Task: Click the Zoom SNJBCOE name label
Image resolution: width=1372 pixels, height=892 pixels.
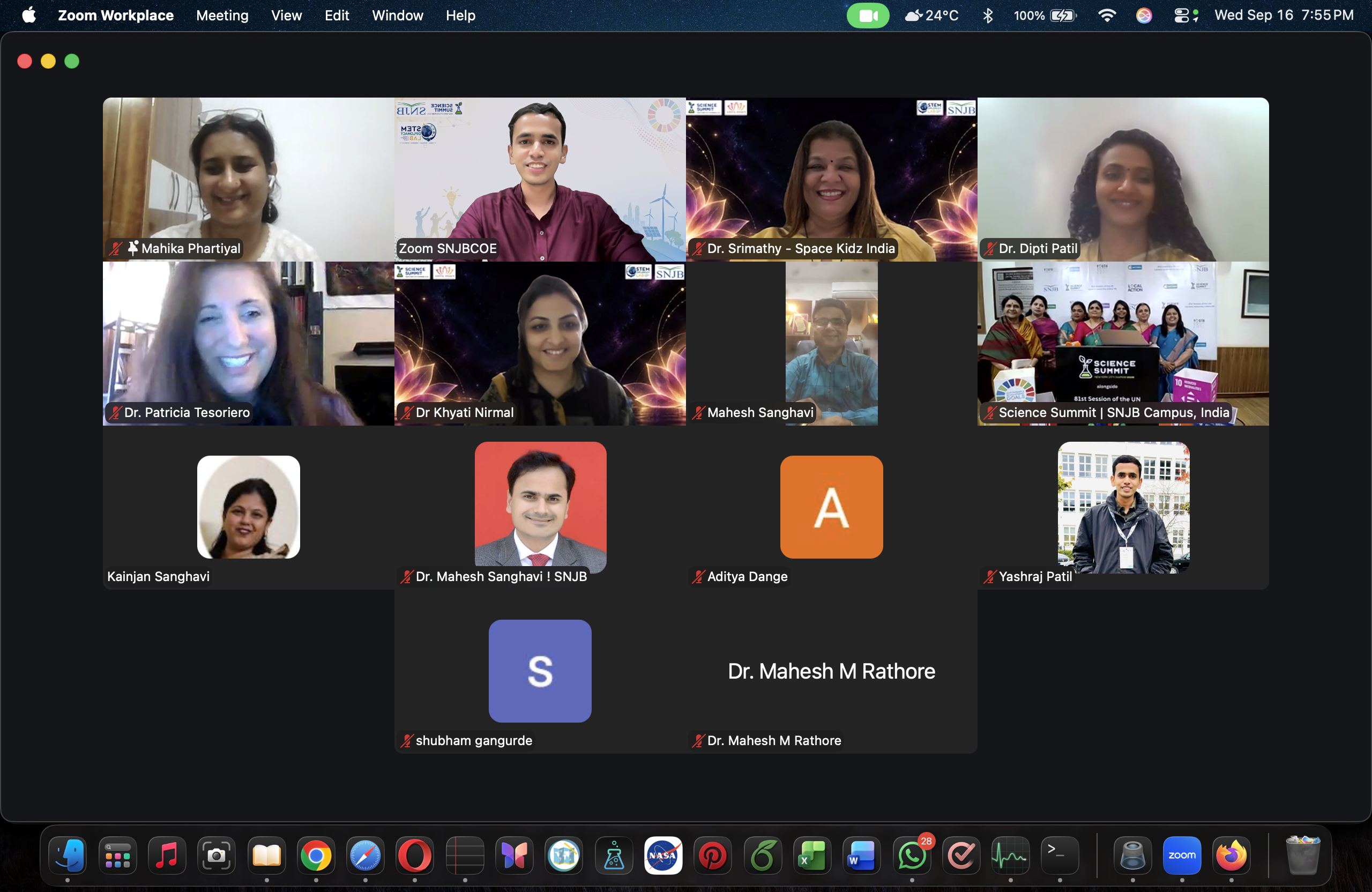Action: pos(448,249)
